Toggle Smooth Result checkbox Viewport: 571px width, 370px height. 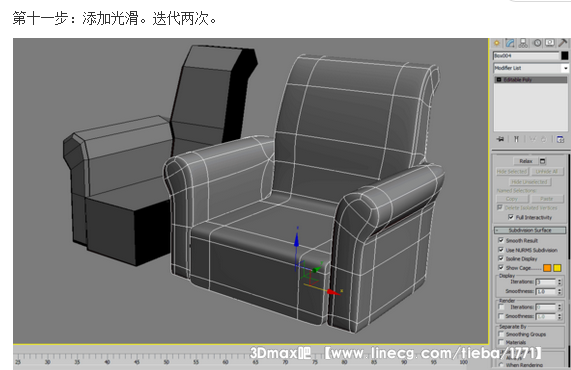[x=501, y=240]
